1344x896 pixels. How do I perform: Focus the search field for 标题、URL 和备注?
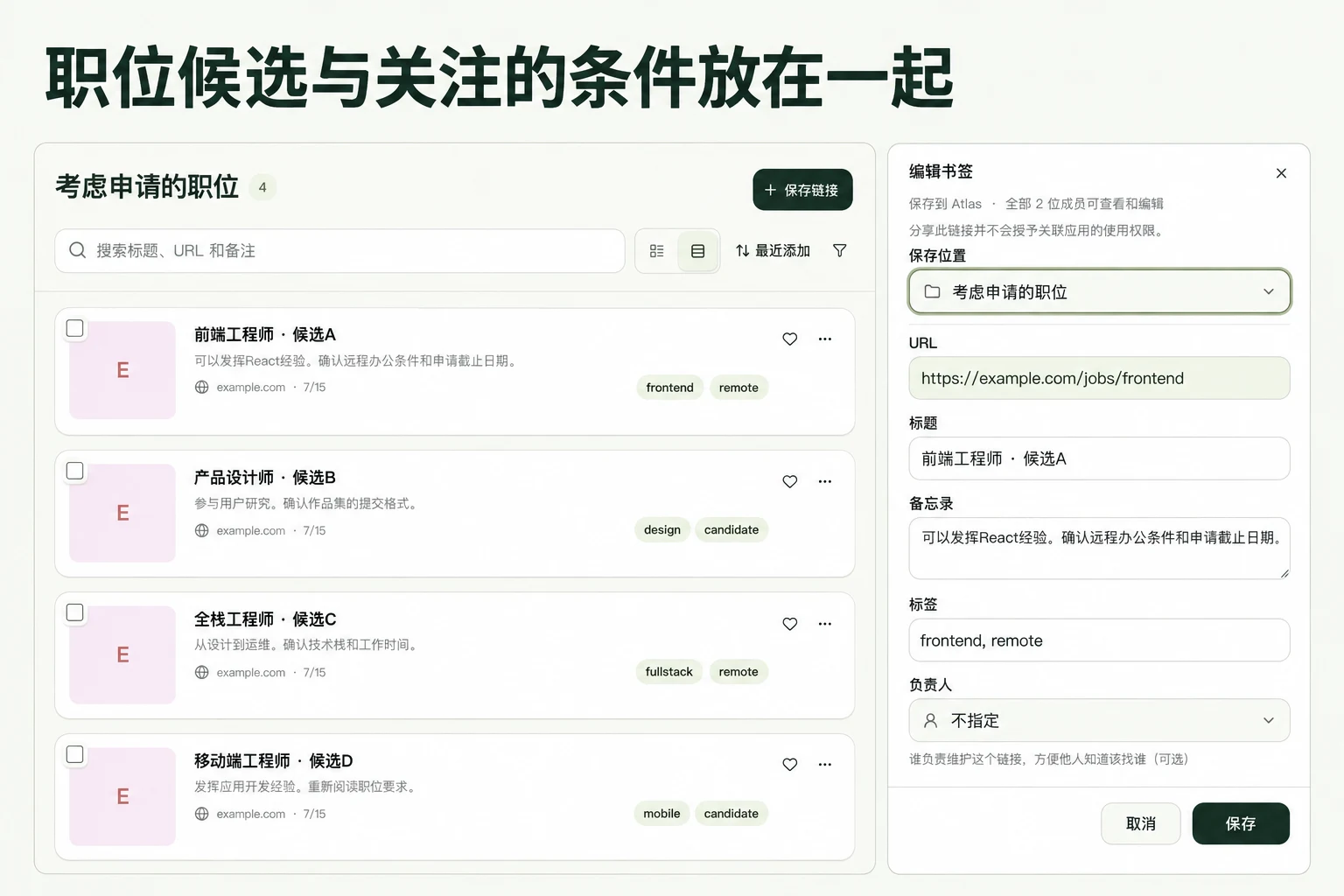339,251
